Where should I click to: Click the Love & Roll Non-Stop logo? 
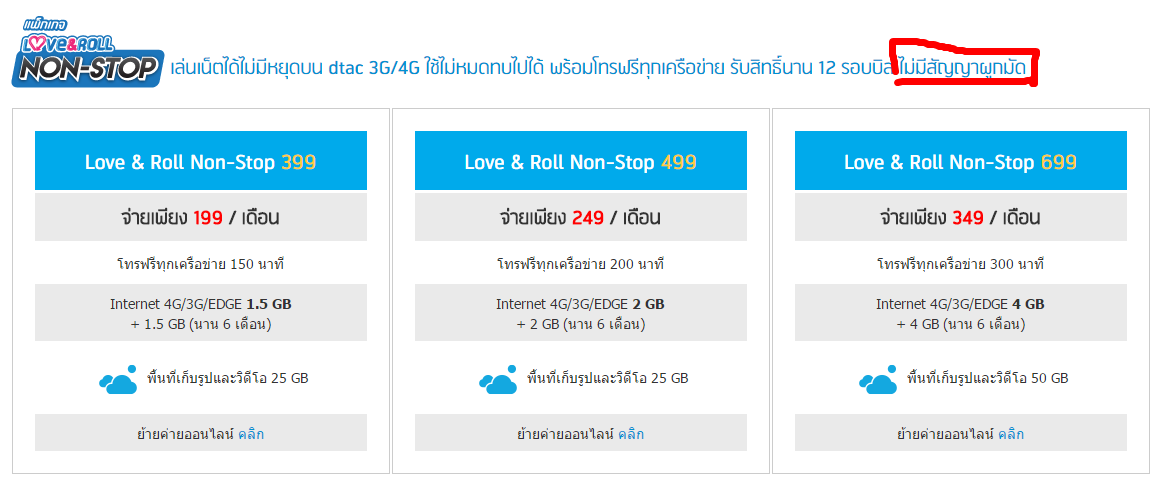pos(86,53)
